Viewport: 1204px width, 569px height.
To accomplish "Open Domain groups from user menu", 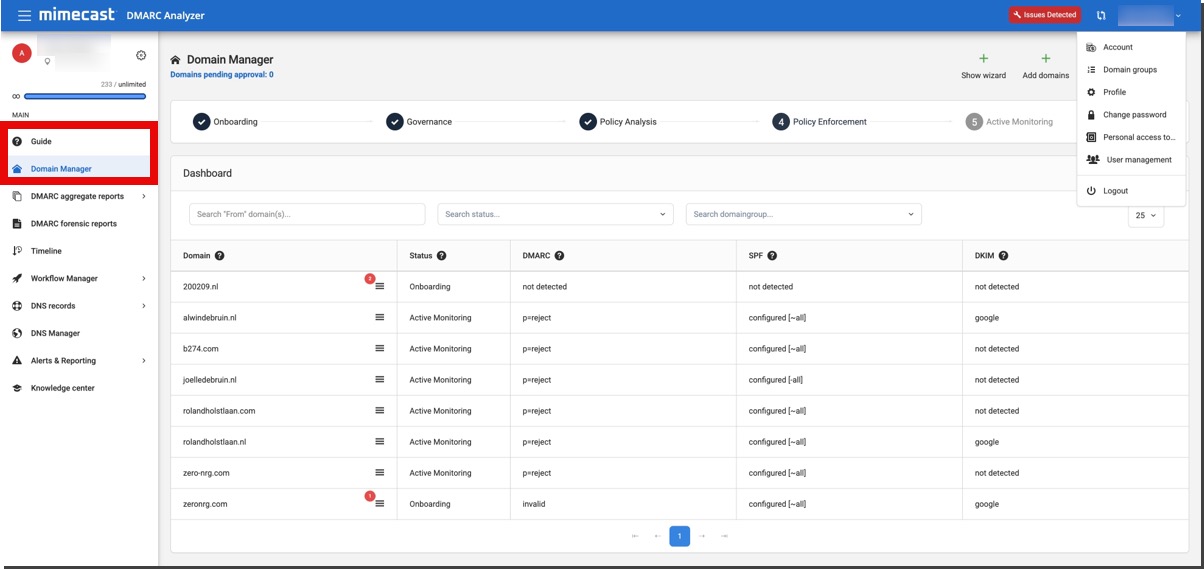I will pyautogui.click(x=1131, y=70).
